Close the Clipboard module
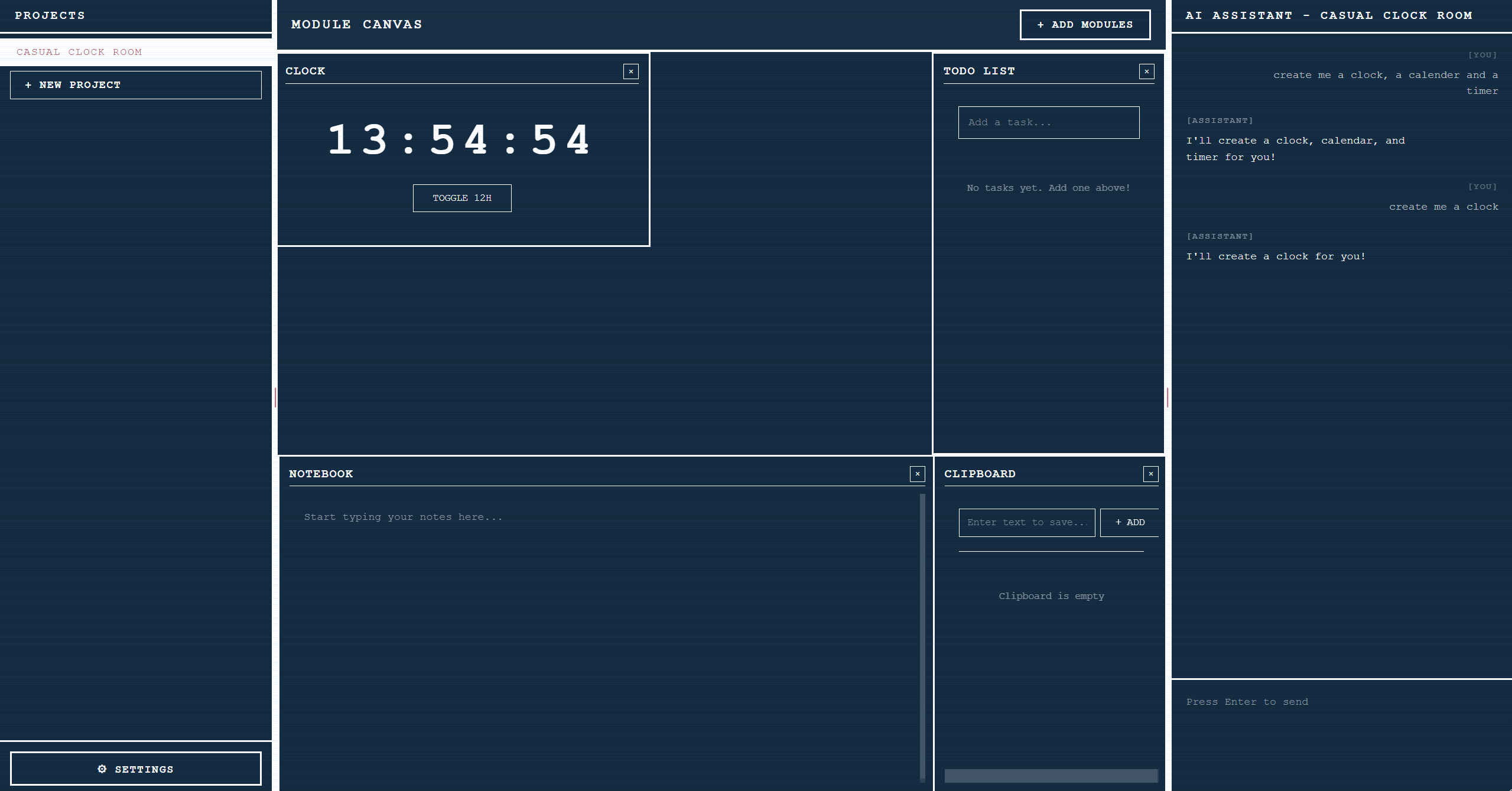The height and width of the screenshot is (791, 1512). (1150, 474)
